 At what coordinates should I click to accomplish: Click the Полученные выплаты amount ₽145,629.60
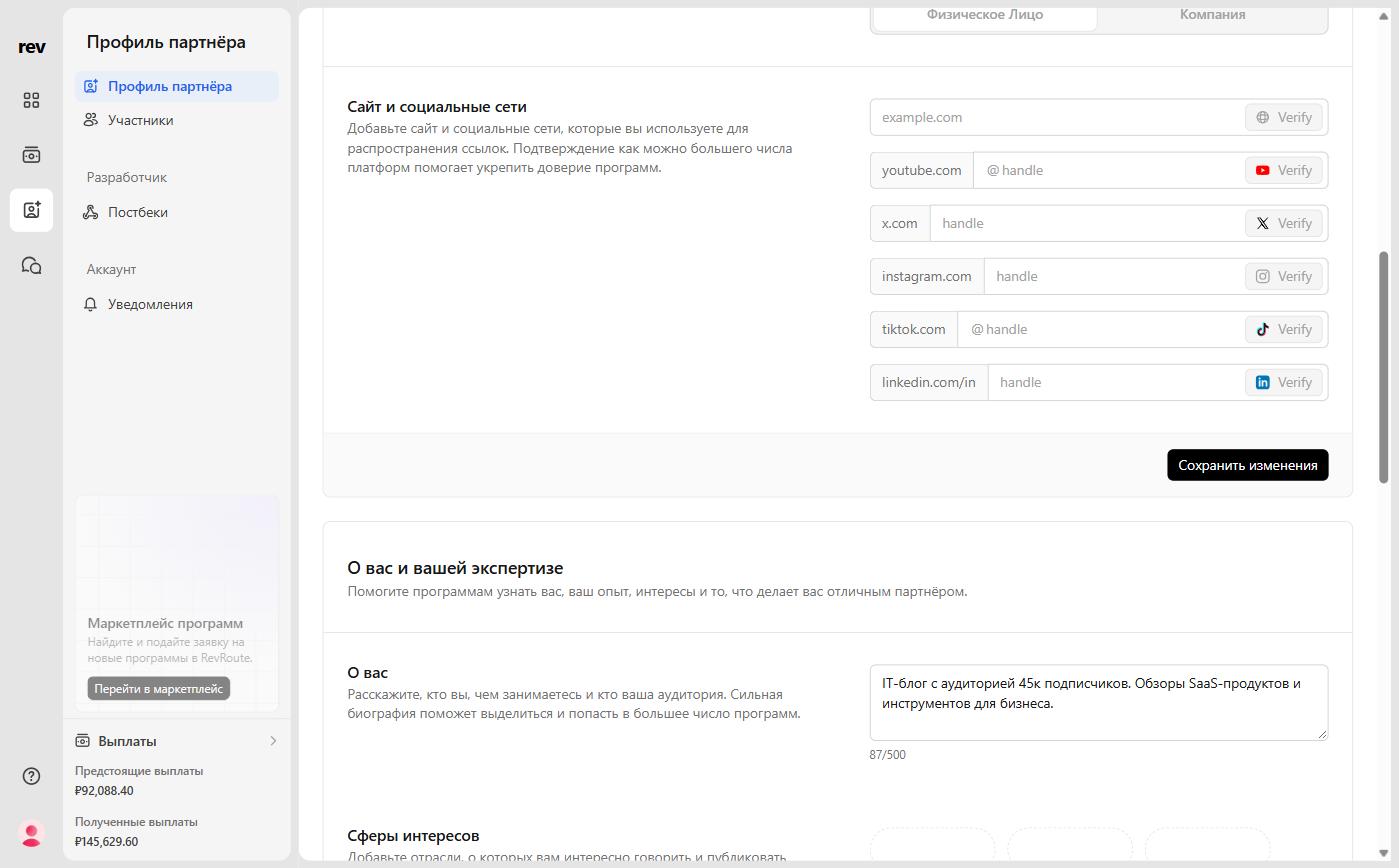pos(107,842)
